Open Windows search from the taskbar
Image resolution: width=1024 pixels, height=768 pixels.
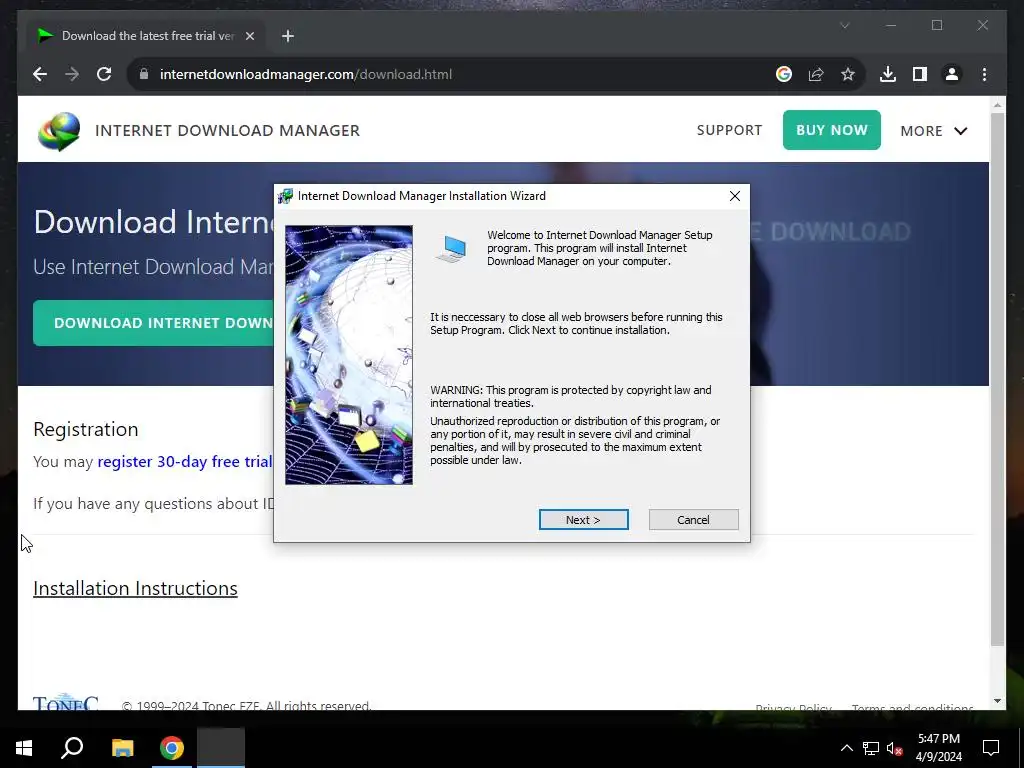pyautogui.click(x=72, y=748)
